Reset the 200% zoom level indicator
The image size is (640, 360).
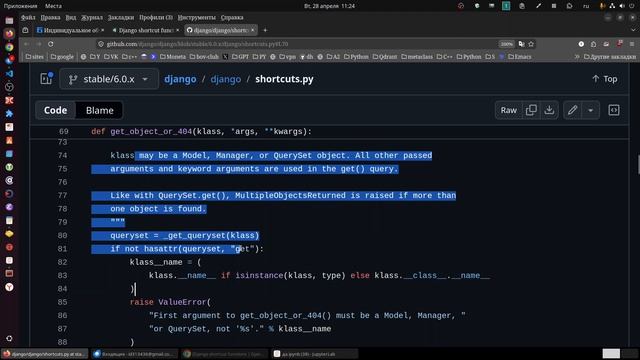coord(507,44)
